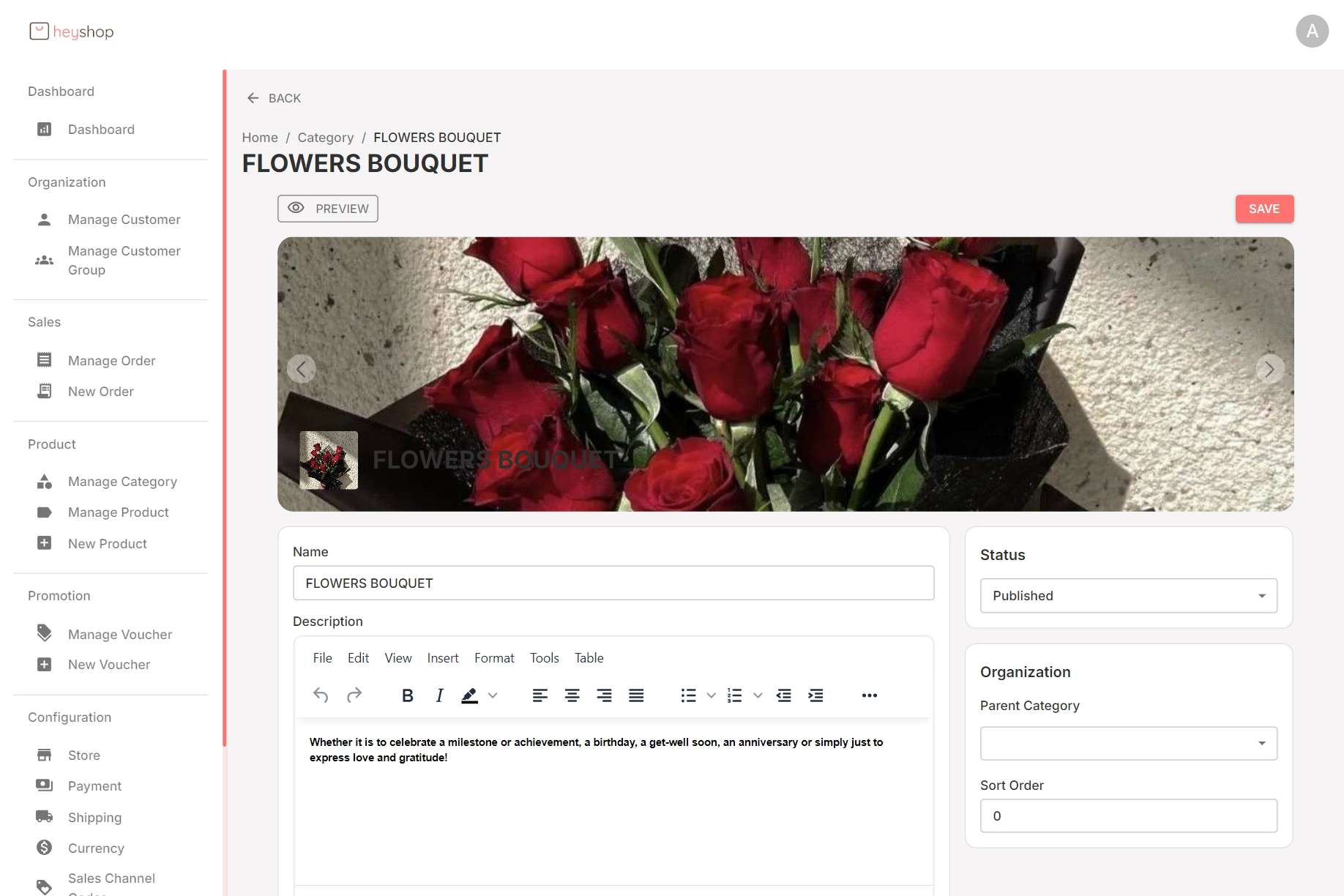Click the Italic formatting icon
Viewport: 1344px width, 896px height.
click(x=439, y=695)
